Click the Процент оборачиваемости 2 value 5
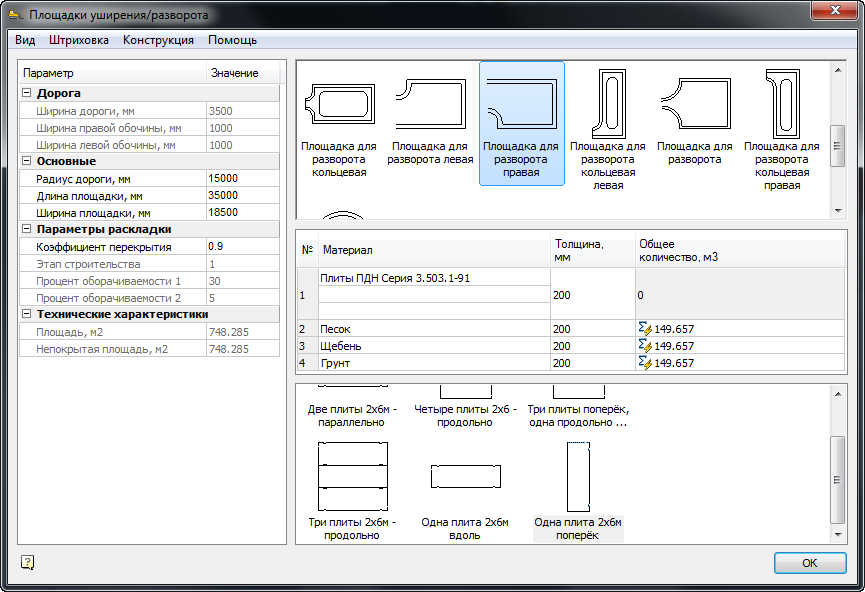The height and width of the screenshot is (592, 865). 243,298
